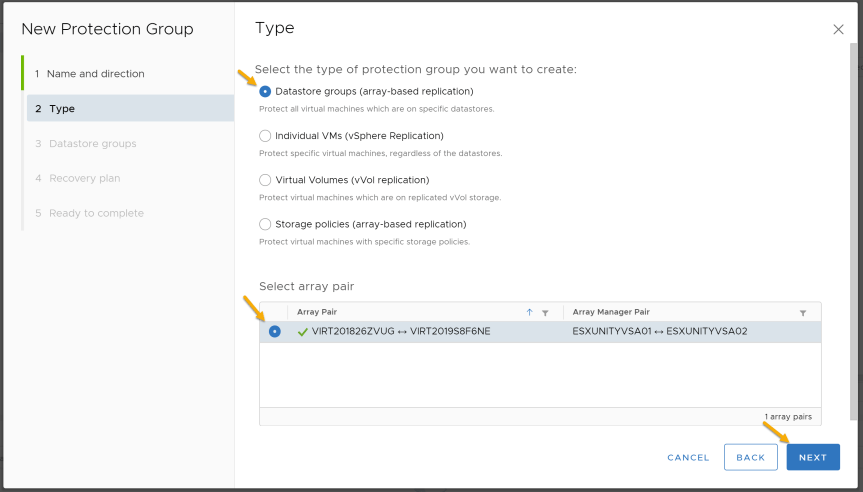
Task: Open step 2 Type in wizard
Action: pos(130,108)
